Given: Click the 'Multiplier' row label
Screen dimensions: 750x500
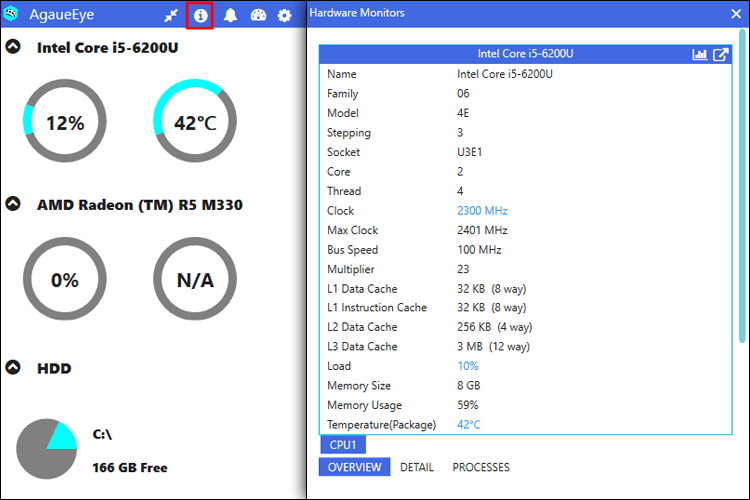Looking at the screenshot, I should (x=351, y=269).
